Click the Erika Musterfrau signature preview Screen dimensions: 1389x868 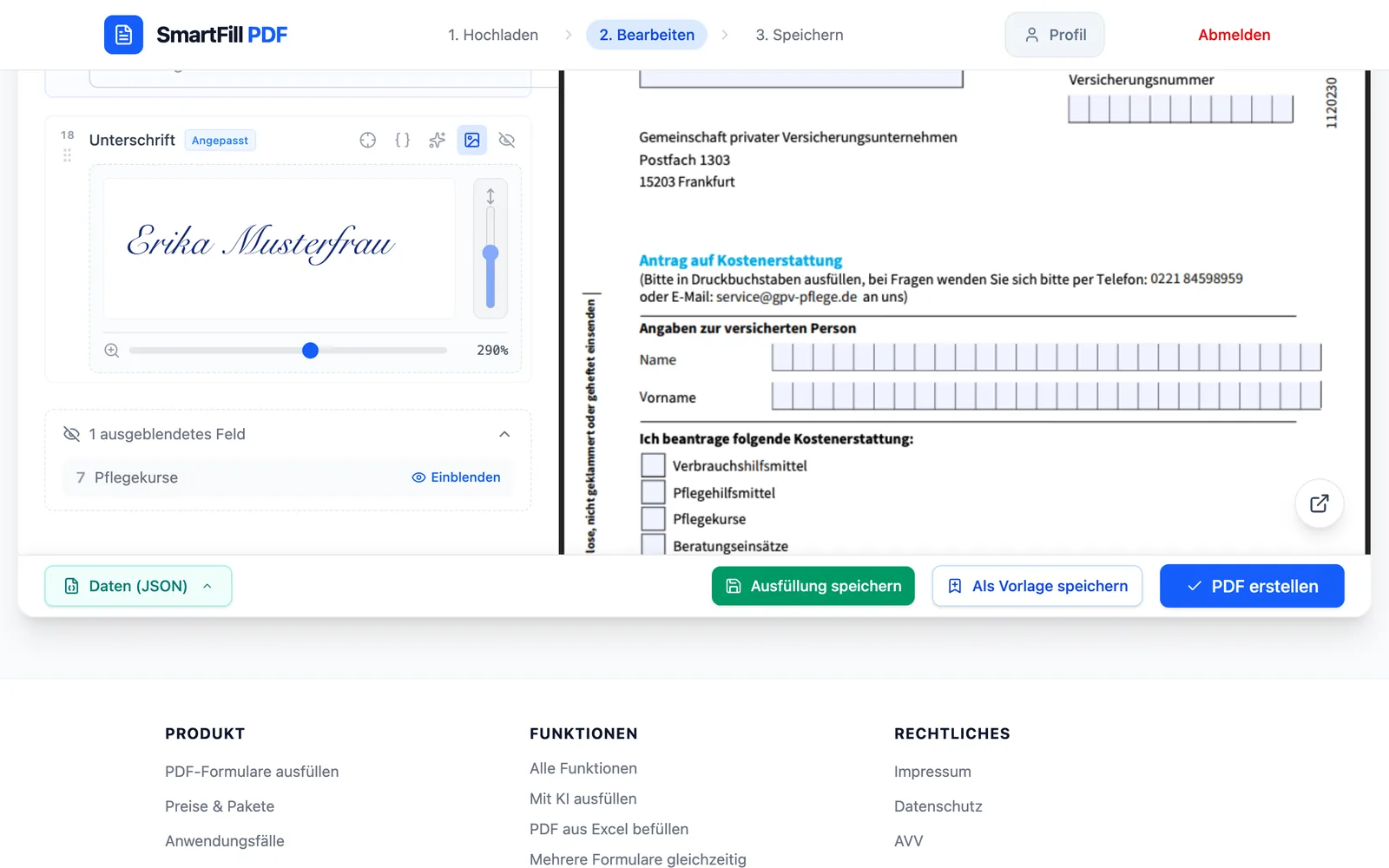(279, 248)
